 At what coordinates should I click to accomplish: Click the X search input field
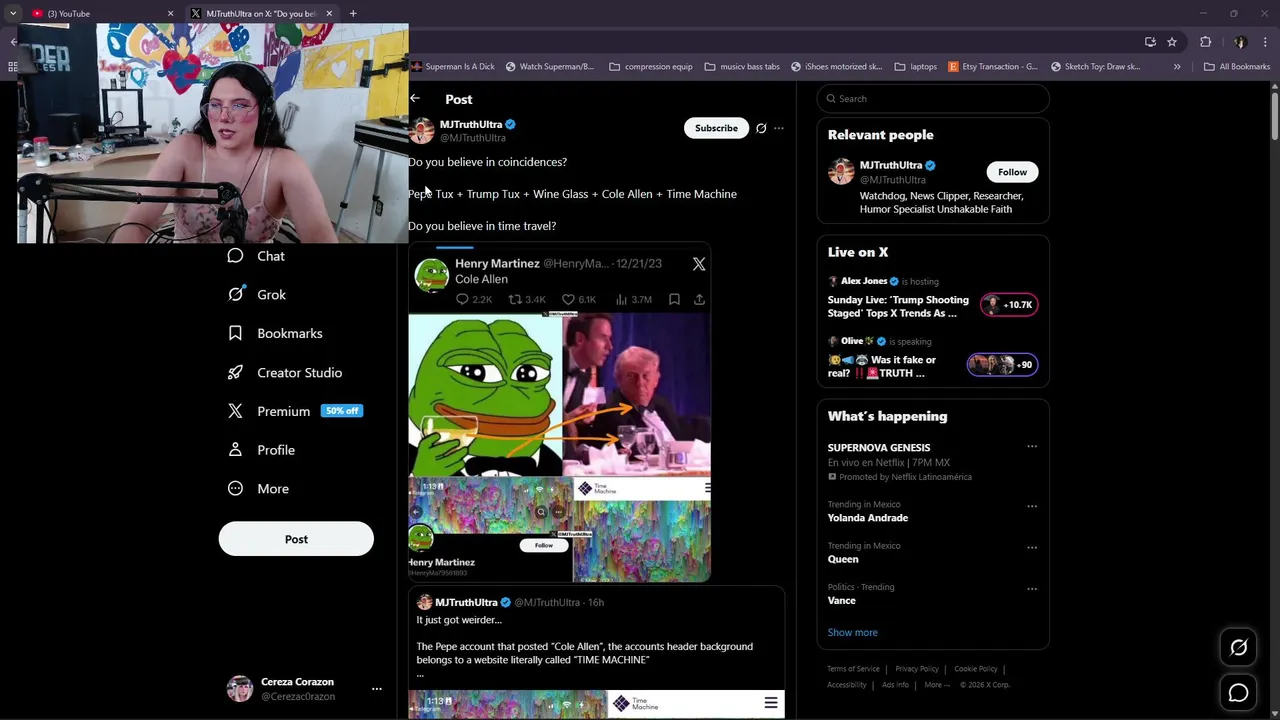[x=933, y=98]
